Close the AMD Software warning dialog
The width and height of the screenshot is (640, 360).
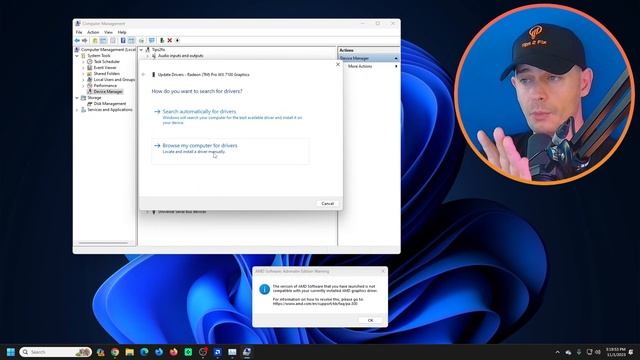383,271
